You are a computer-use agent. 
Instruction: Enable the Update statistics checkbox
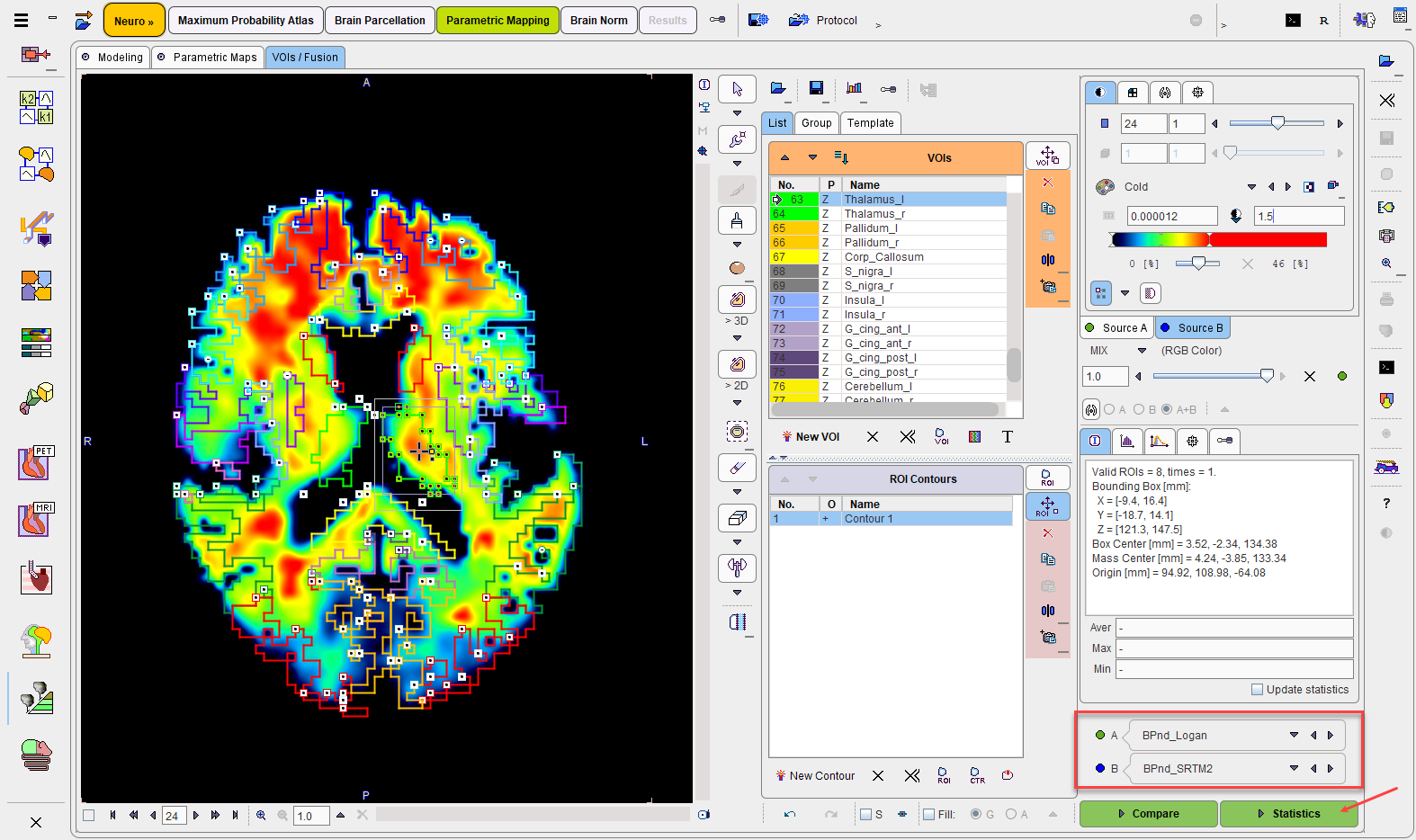(x=1257, y=690)
